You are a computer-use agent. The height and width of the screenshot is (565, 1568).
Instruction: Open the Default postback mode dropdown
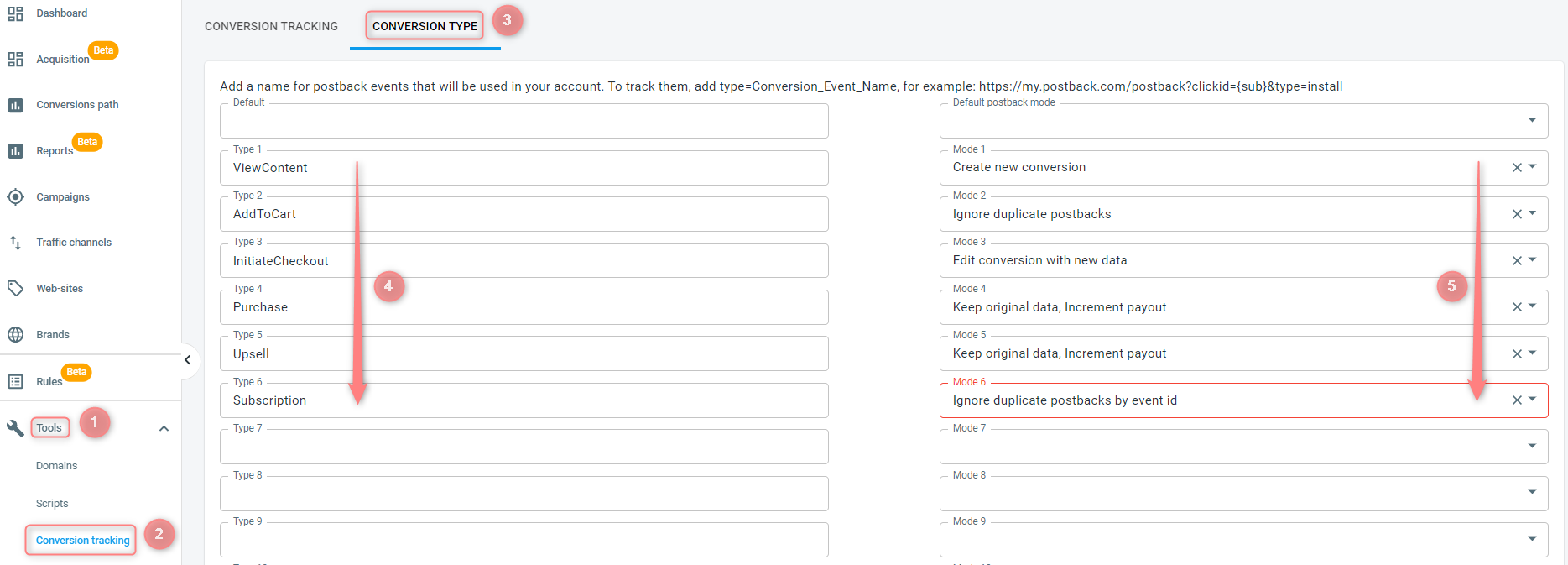[x=1532, y=121]
